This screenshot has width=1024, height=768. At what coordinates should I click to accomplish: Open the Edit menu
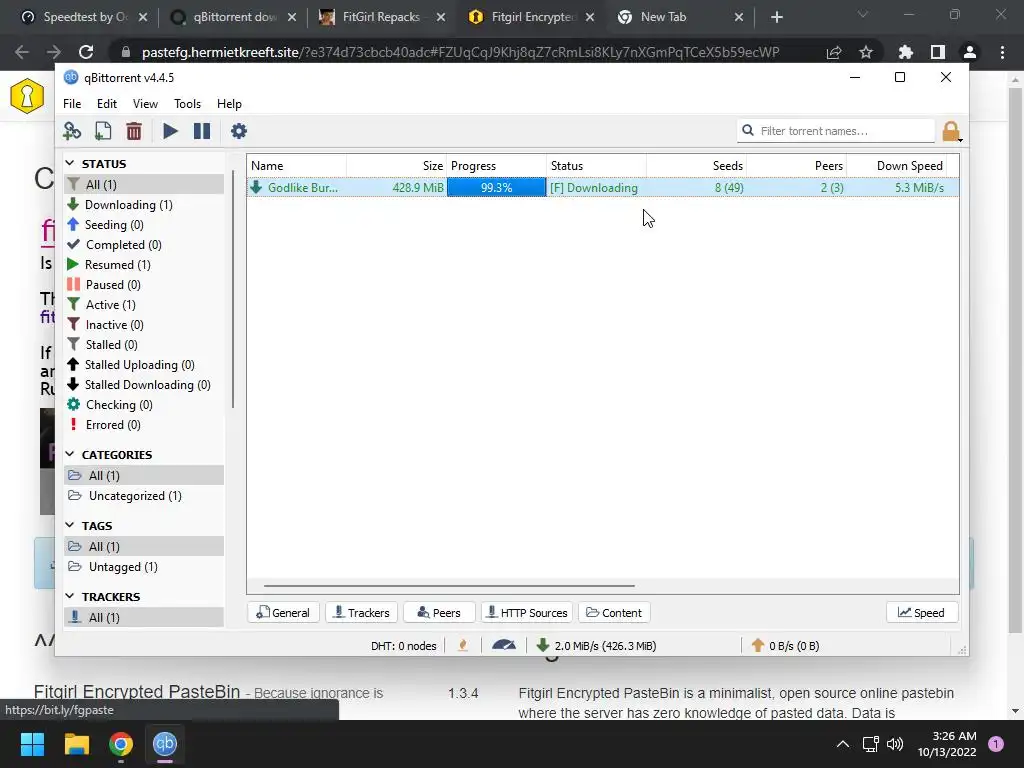(106, 104)
